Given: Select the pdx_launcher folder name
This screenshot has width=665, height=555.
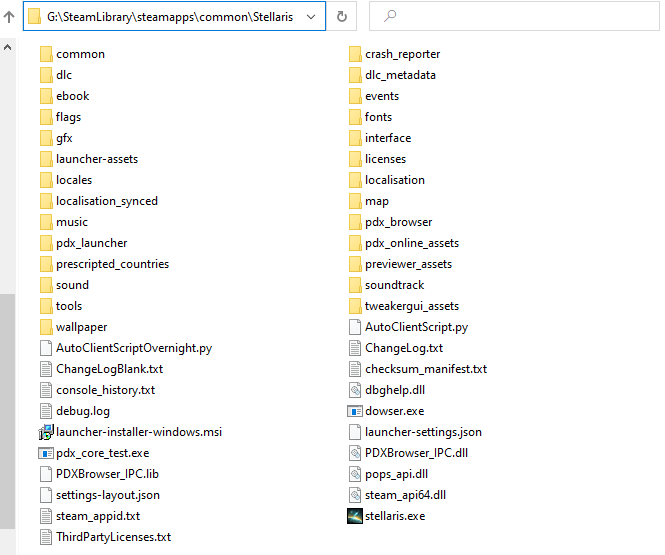Looking at the screenshot, I should click(x=92, y=243).
